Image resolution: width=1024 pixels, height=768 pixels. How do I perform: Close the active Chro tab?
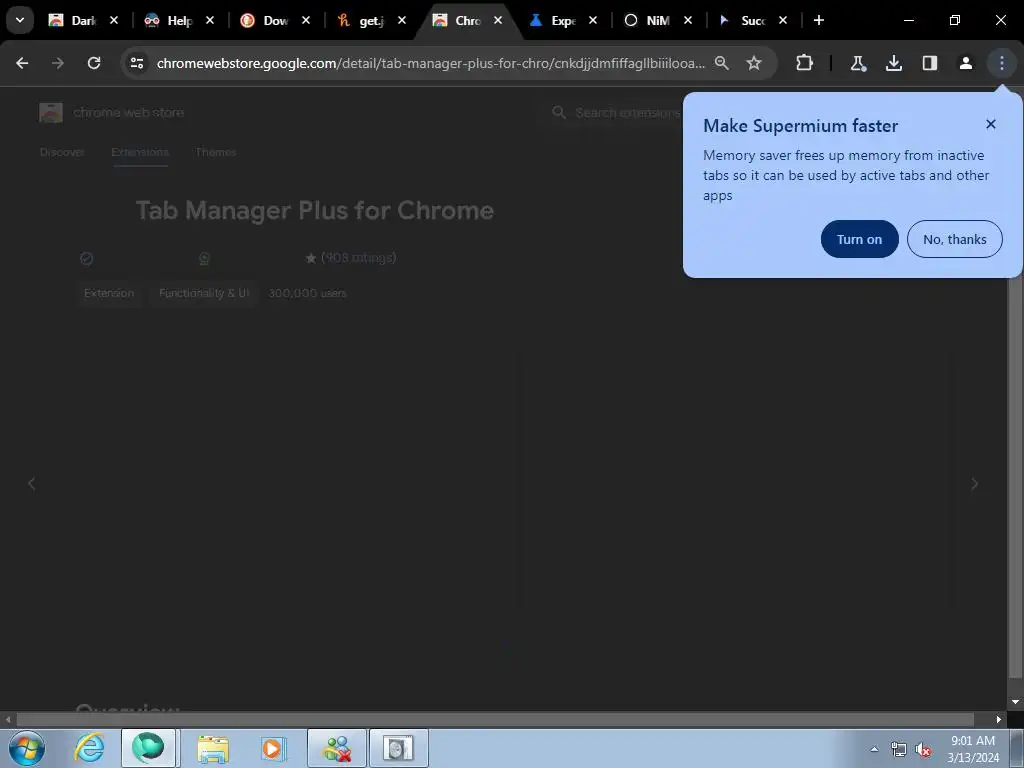pos(498,20)
